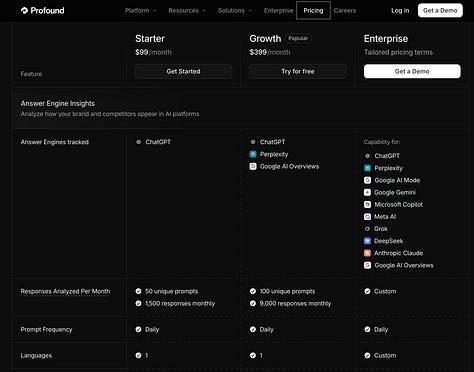Click the Growth Try for free button
This screenshot has width=474, height=372.
point(298,71)
